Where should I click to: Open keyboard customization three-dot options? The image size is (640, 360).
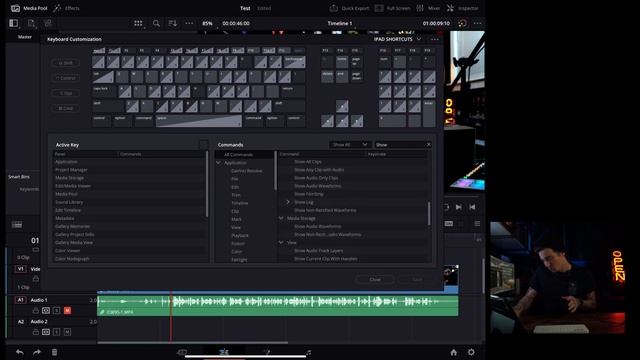(435, 39)
